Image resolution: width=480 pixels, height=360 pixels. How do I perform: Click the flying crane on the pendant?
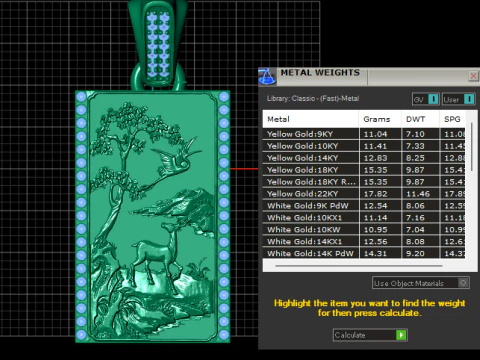pyautogui.click(x=177, y=157)
